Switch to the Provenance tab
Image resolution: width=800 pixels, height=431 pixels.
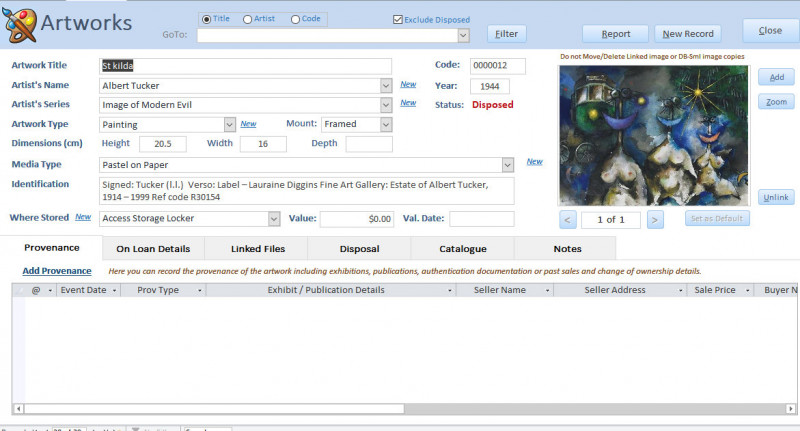tap(52, 248)
